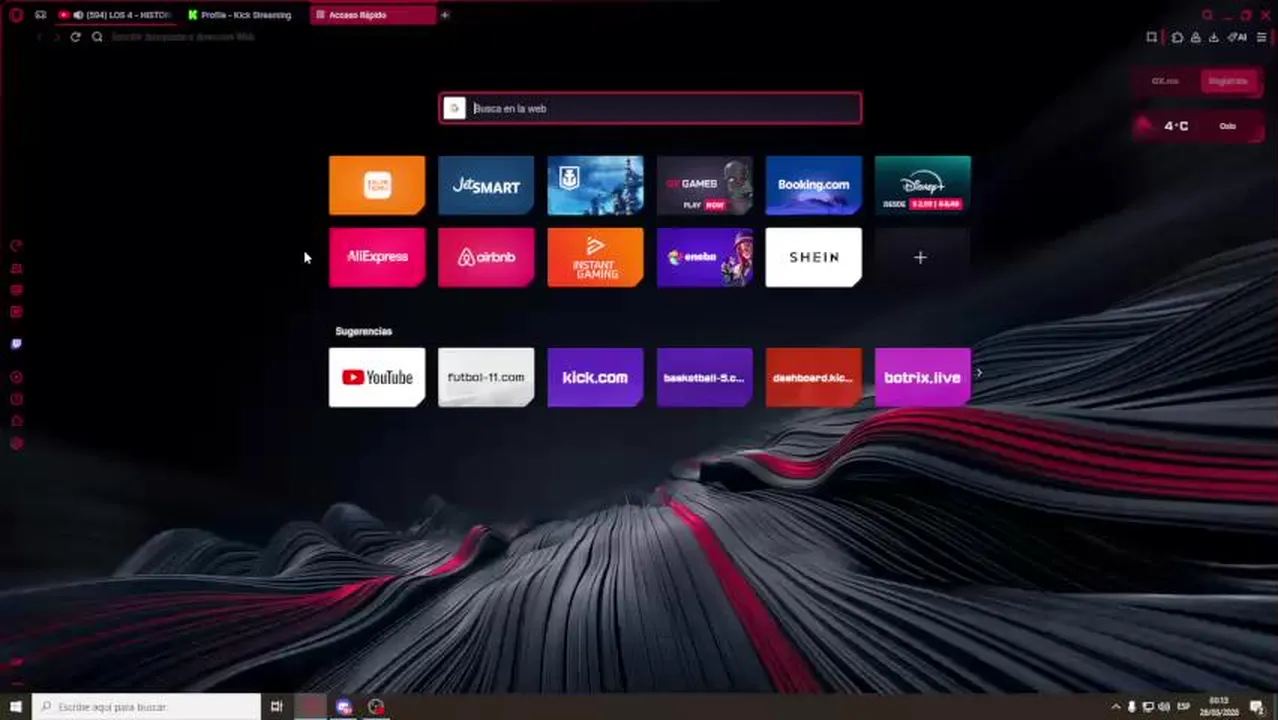Open the extensions cube icon
1278x720 pixels.
coord(1177,37)
